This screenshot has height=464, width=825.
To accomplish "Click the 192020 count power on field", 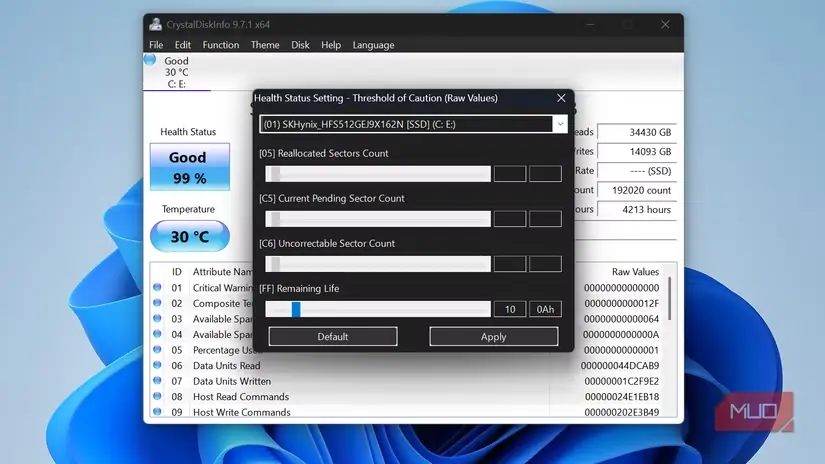I will 637,190.
